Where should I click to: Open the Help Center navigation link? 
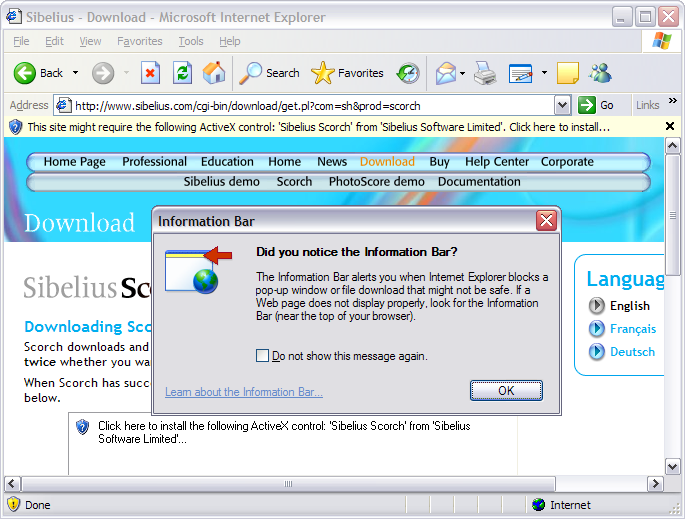497,162
